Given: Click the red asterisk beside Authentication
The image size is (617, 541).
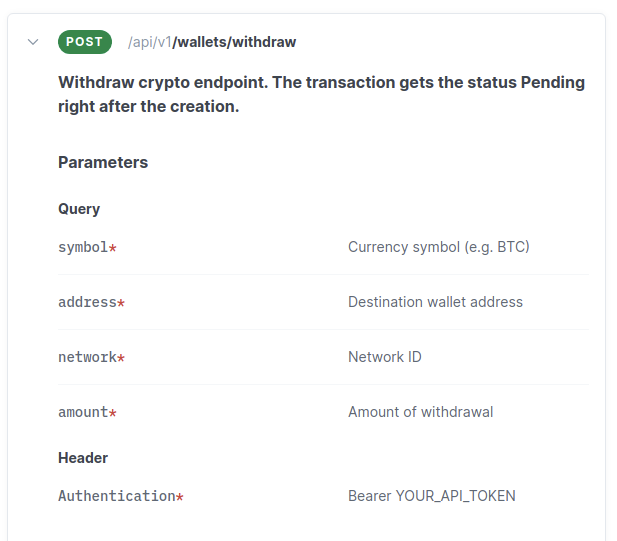Looking at the screenshot, I should click(x=180, y=497).
